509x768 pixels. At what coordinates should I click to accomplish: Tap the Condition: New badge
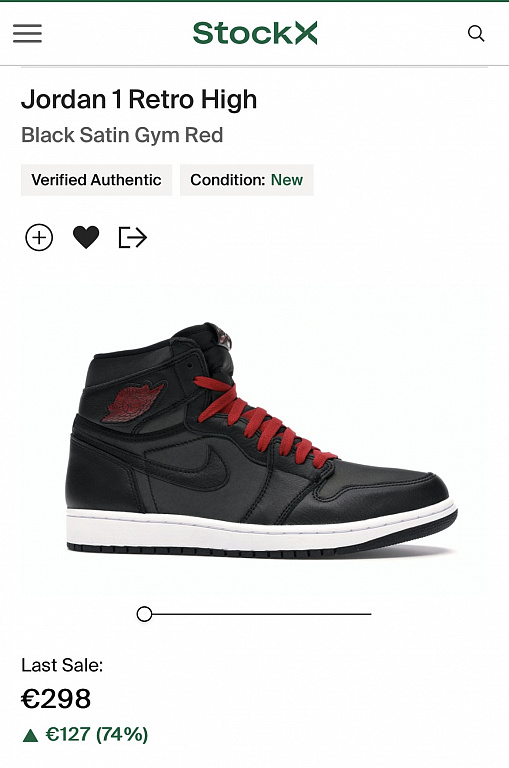pyautogui.click(x=246, y=180)
